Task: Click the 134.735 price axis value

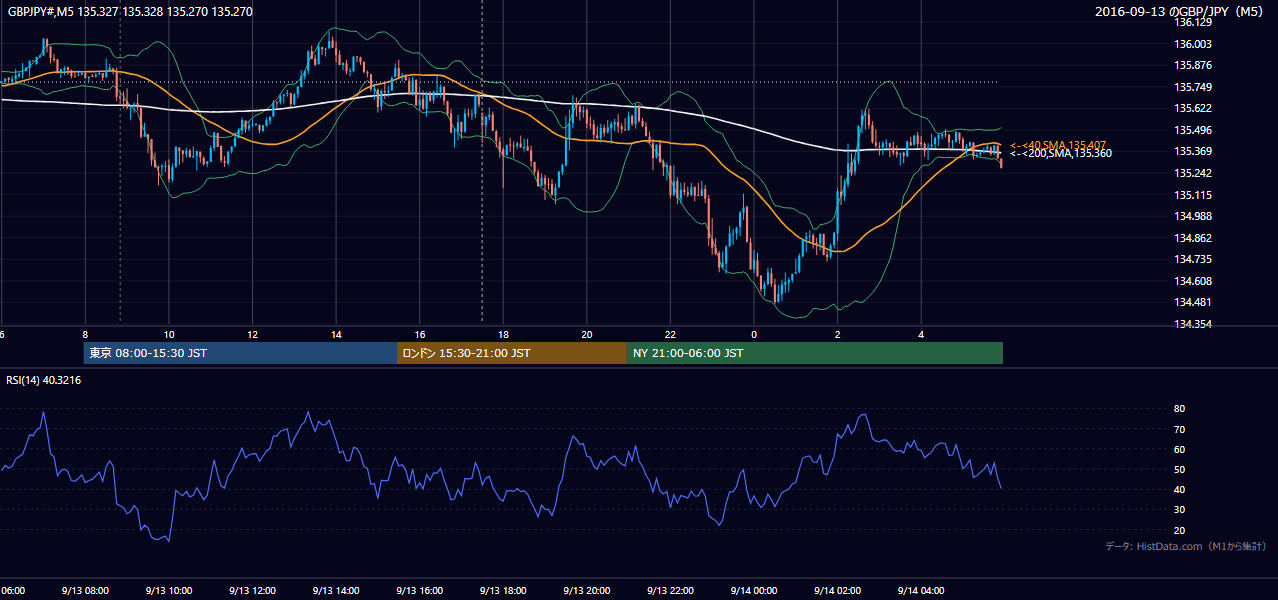Action: 1193,259
